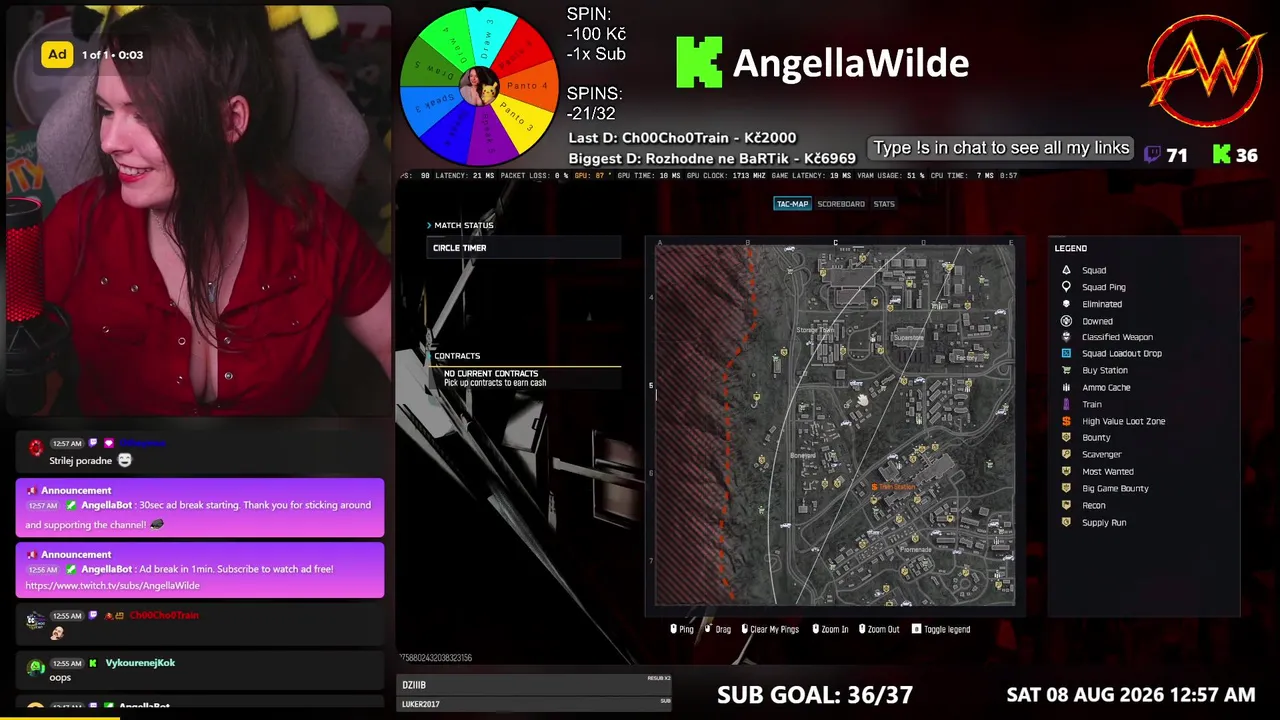This screenshot has width=1280, height=720.
Task: Click the Ping mouse-button hint
Action: (682, 629)
